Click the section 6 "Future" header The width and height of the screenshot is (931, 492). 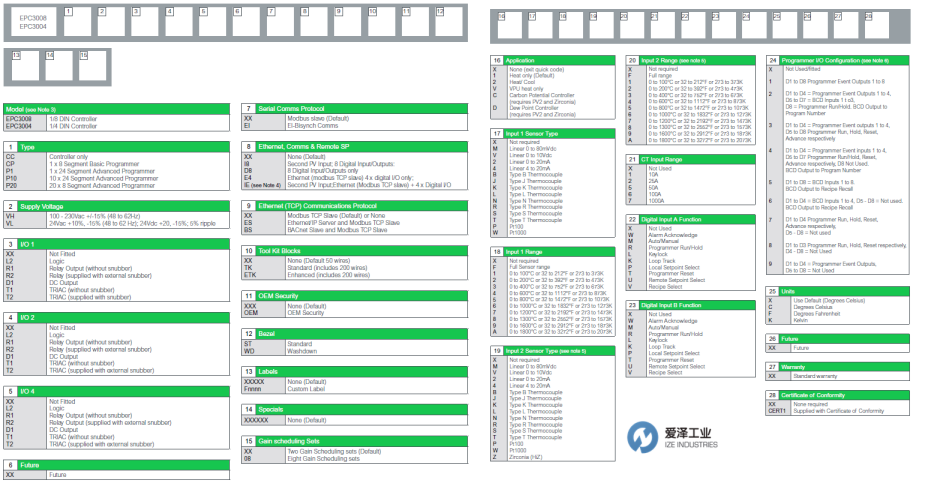(116, 465)
